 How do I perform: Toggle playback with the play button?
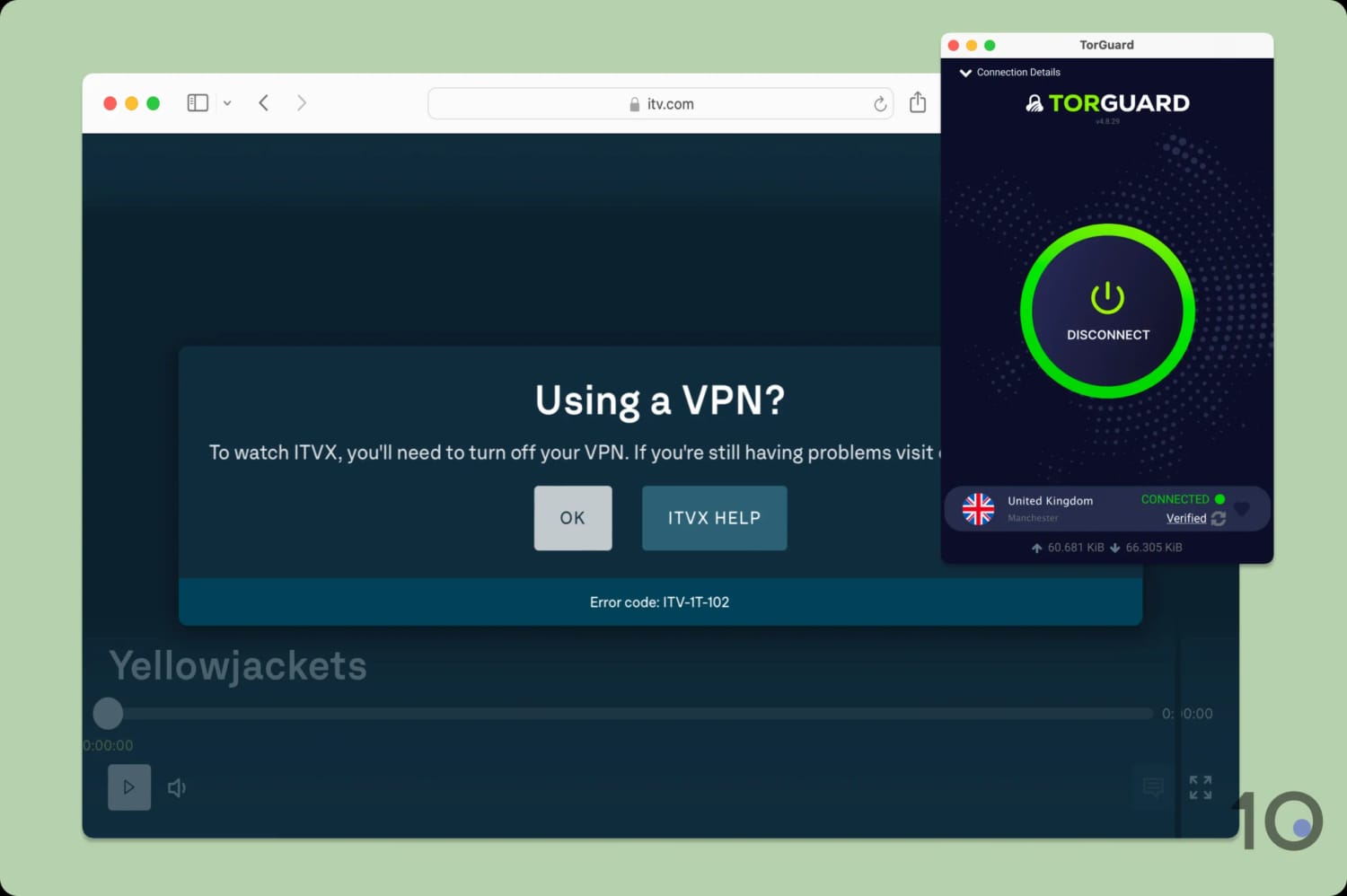pos(128,787)
